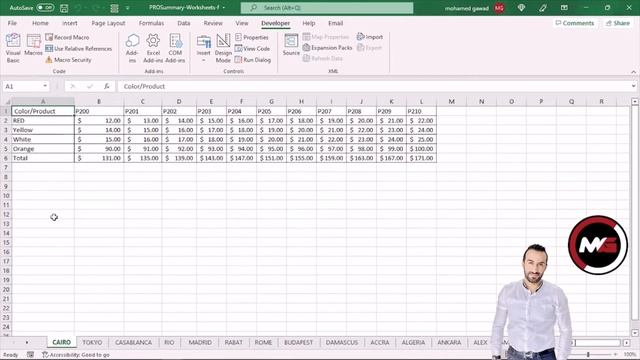Switch to the Formulas tab
Screen dimensions: 640x360
click(151, 23)
